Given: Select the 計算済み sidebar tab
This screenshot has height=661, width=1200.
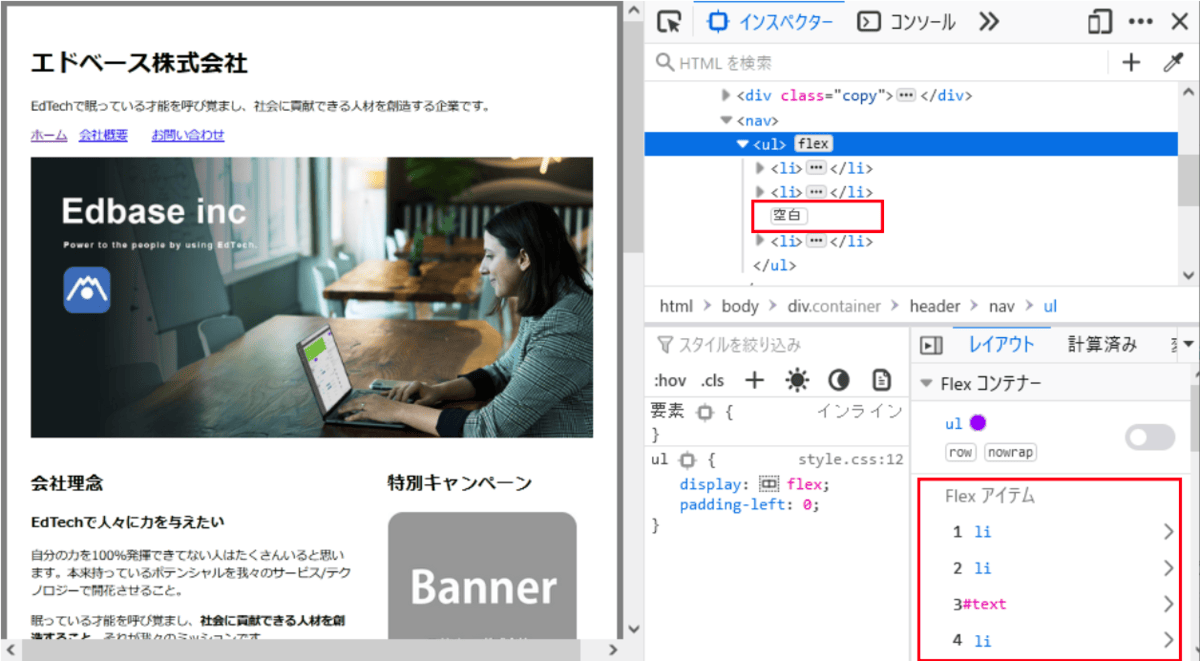Looking at the screenshot, I should (1102, 345).
